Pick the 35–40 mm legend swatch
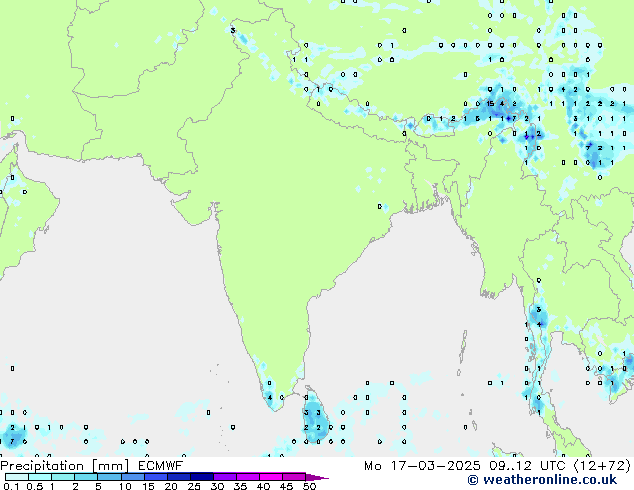The height and width of the screenshot is (490, 634). [x=248, y=477]
